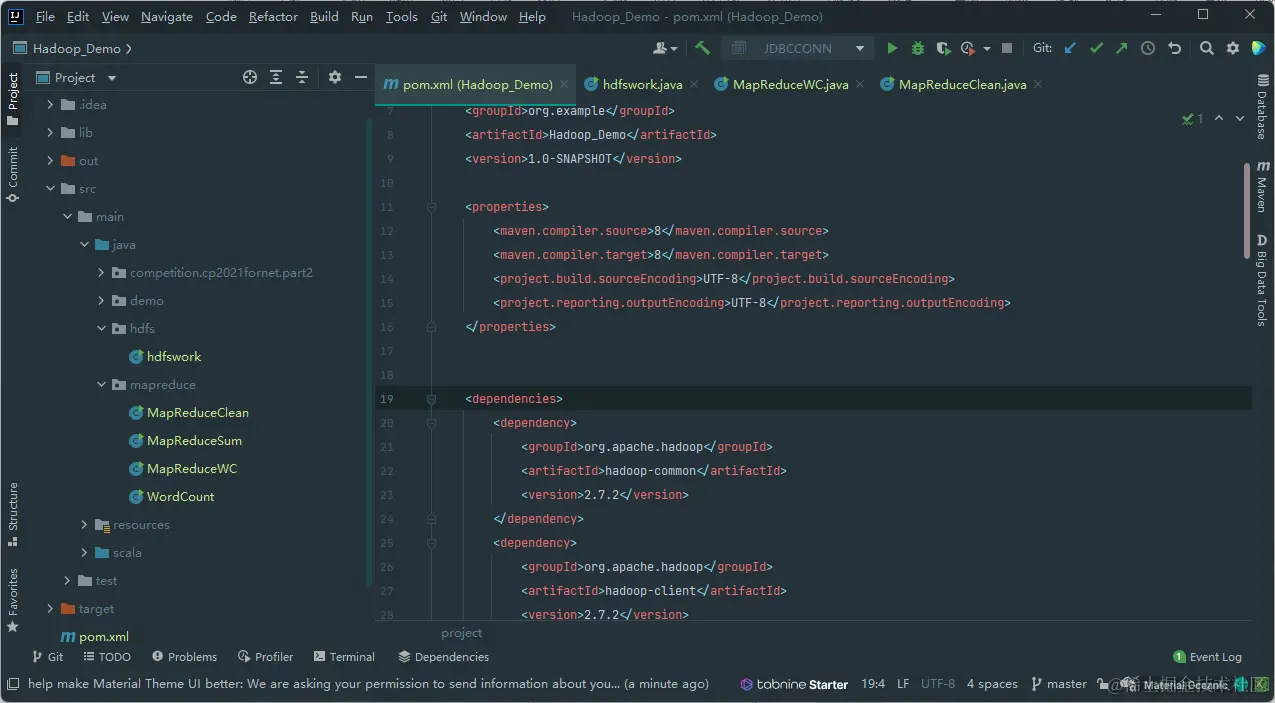This screenshot has height=703, width=1275.
Task: Click the tabnine Starter status widget
Action: [x=794, y=684]
